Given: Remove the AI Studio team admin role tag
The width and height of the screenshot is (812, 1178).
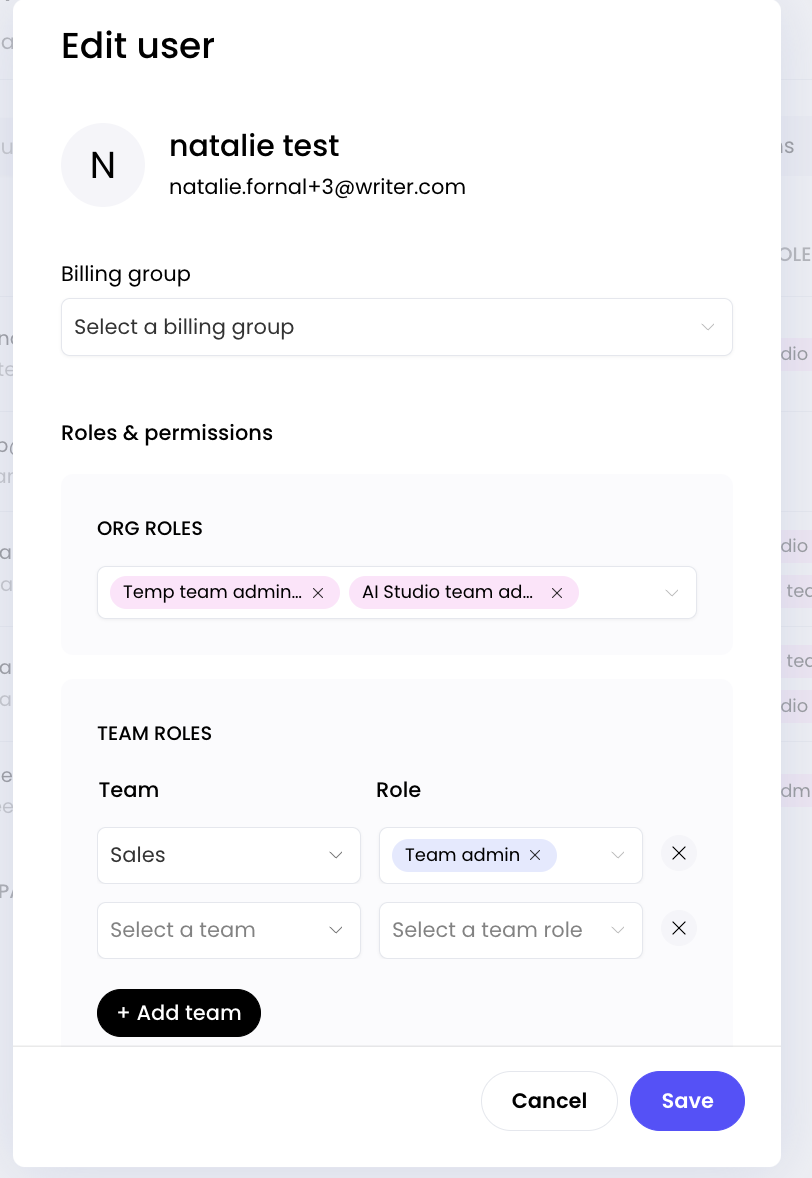Looking at the screenshot, I should tap(557, 593).
